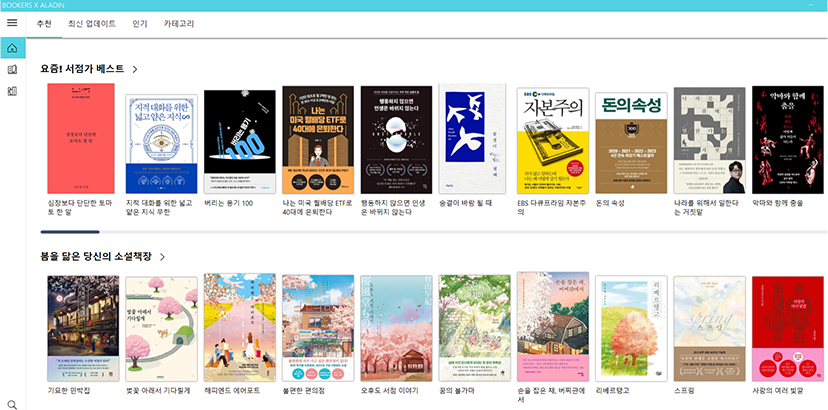Open the bookshelf sidebar icon
Image resolution: width=828 pixels, height=410 pixels.
tap(12, 91)
